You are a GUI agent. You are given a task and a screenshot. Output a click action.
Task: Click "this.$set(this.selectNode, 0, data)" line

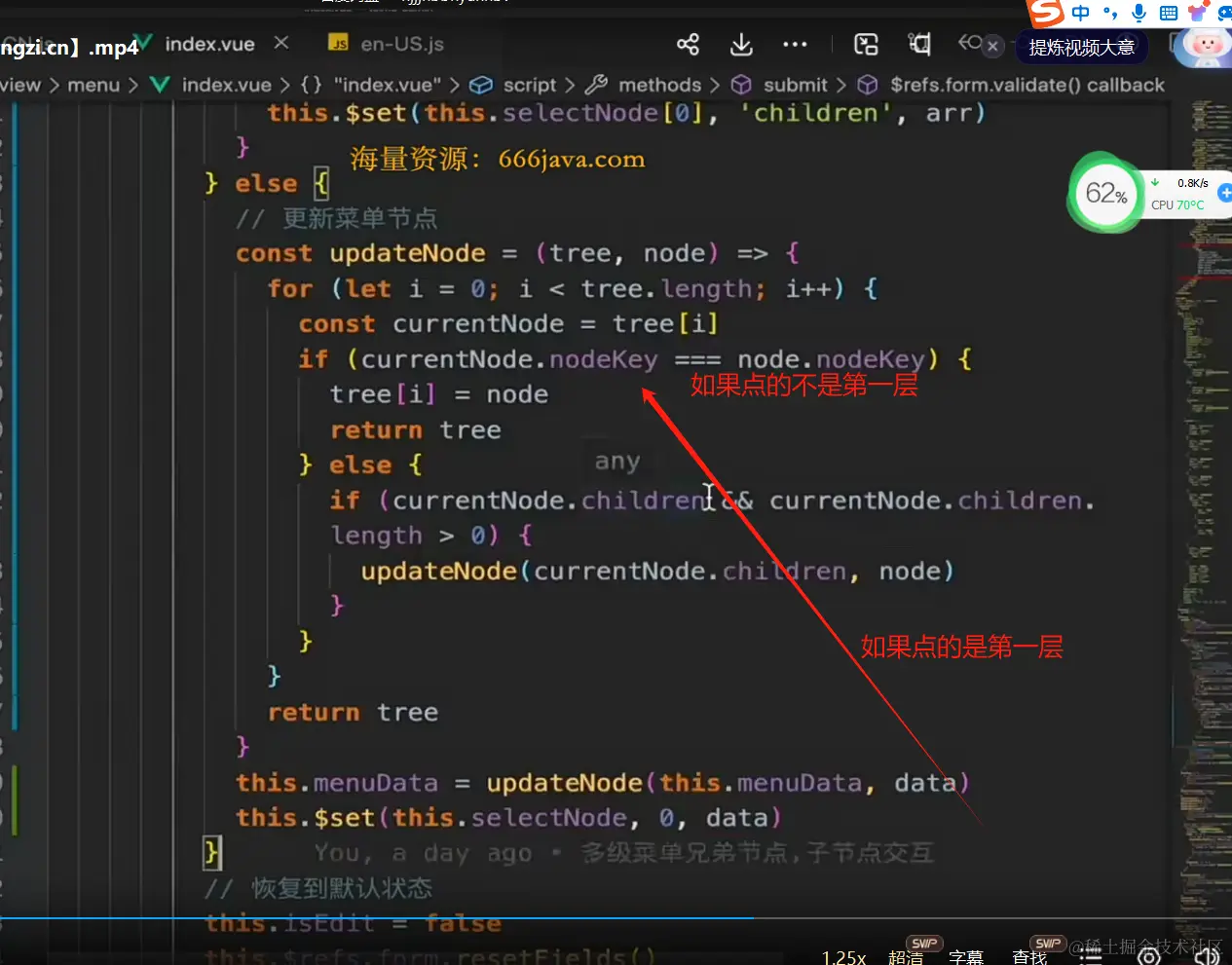click(x=508, y=818)
